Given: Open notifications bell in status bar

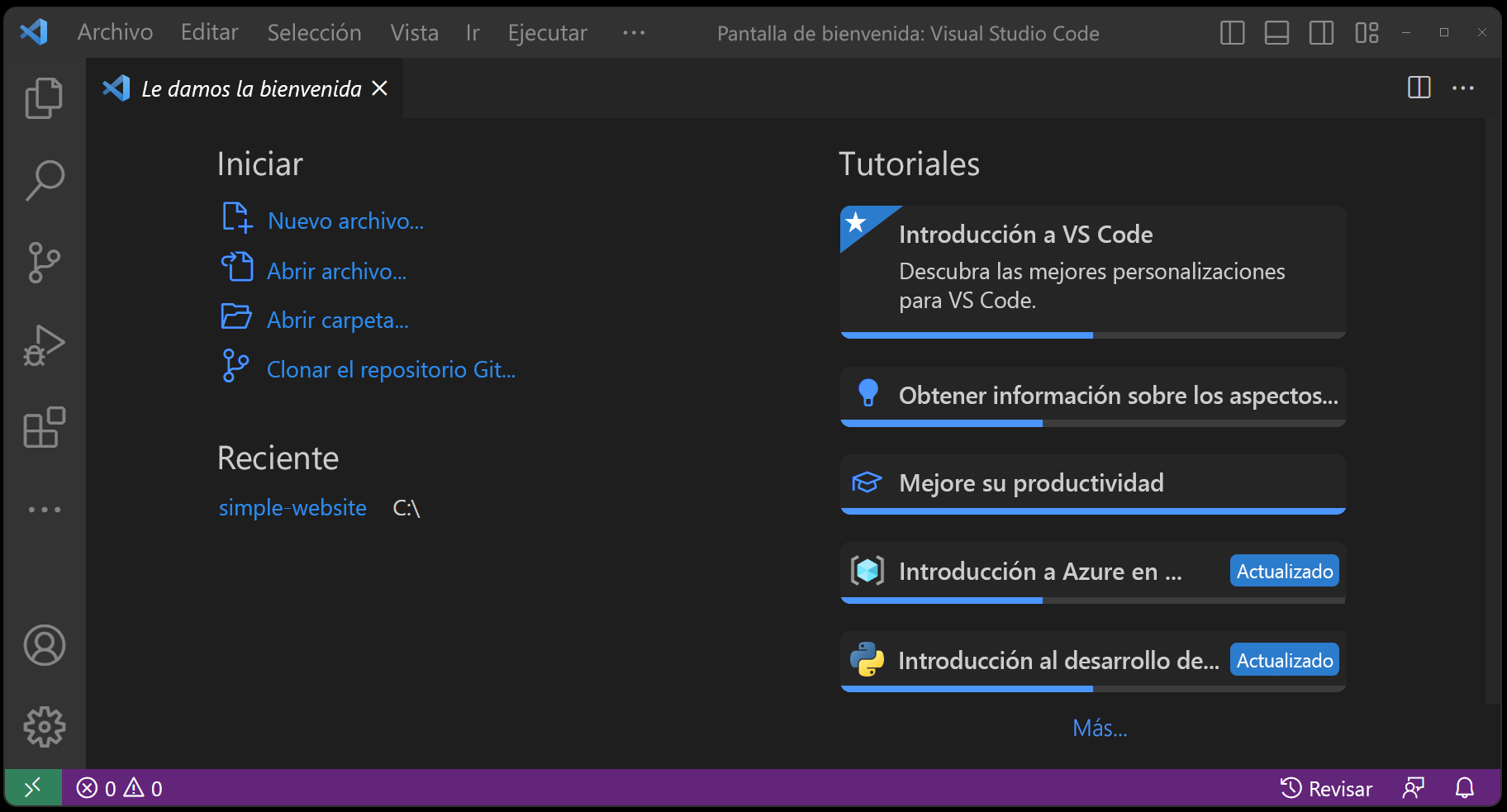Looking at the screenshot, I should coord(1465,788).
